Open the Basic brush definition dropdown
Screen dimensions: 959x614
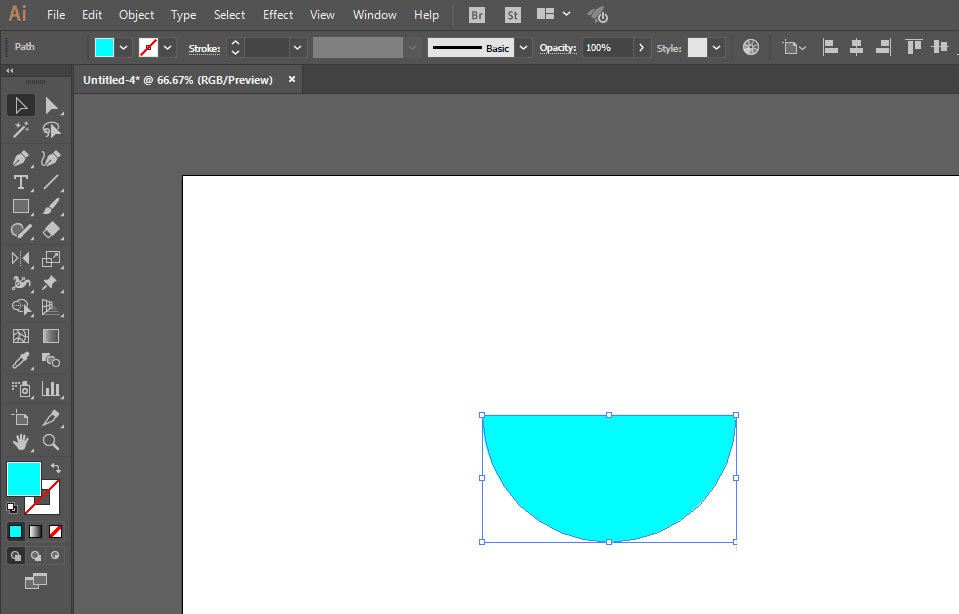[x=524, y=48]
